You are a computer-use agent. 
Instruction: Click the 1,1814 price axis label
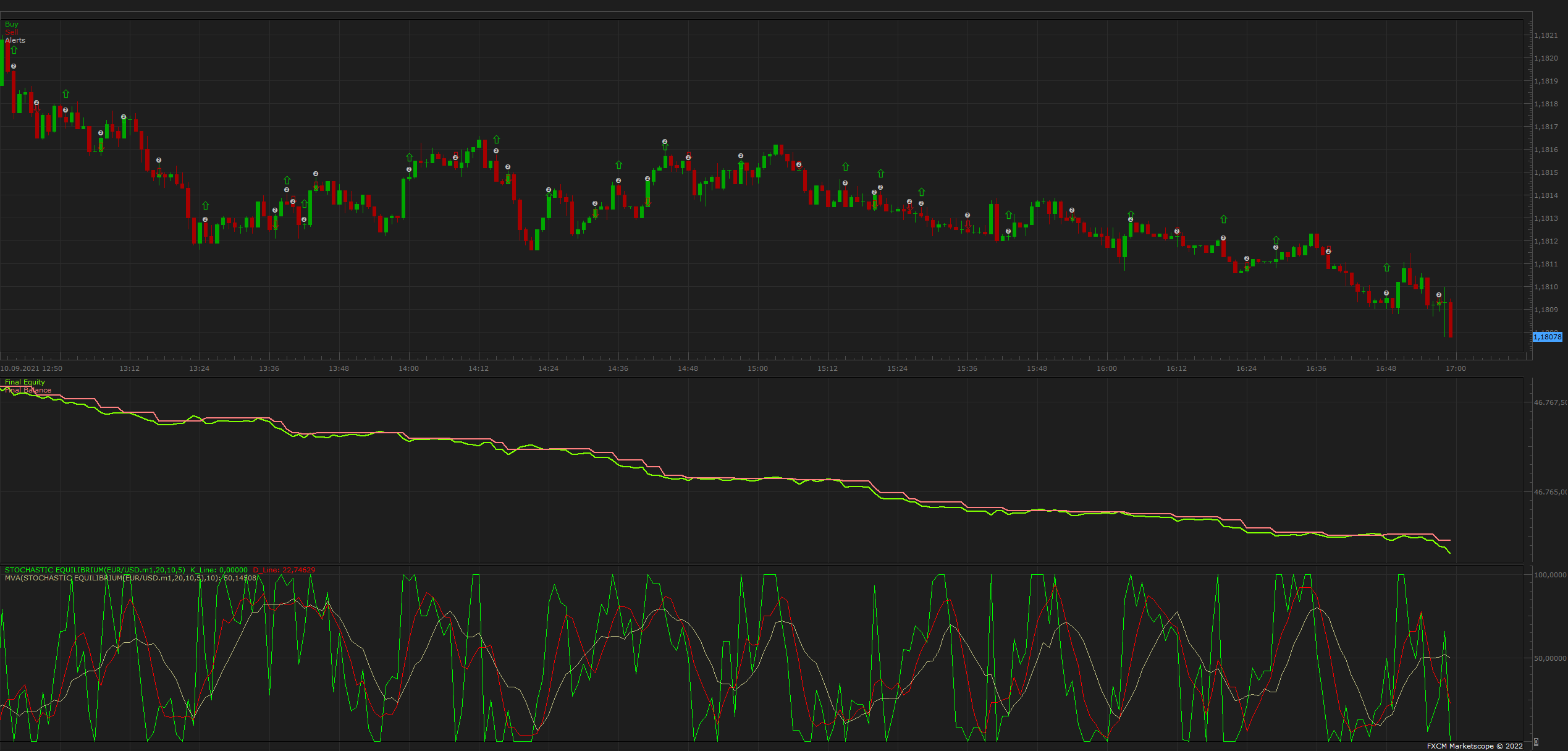(1546, 195)
